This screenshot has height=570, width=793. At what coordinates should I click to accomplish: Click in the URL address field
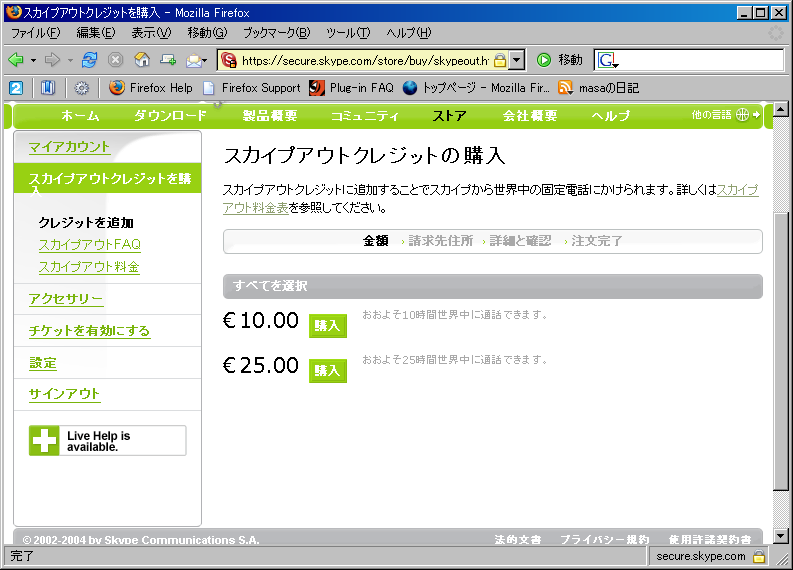pyautogui.click(x=365, y=60)
